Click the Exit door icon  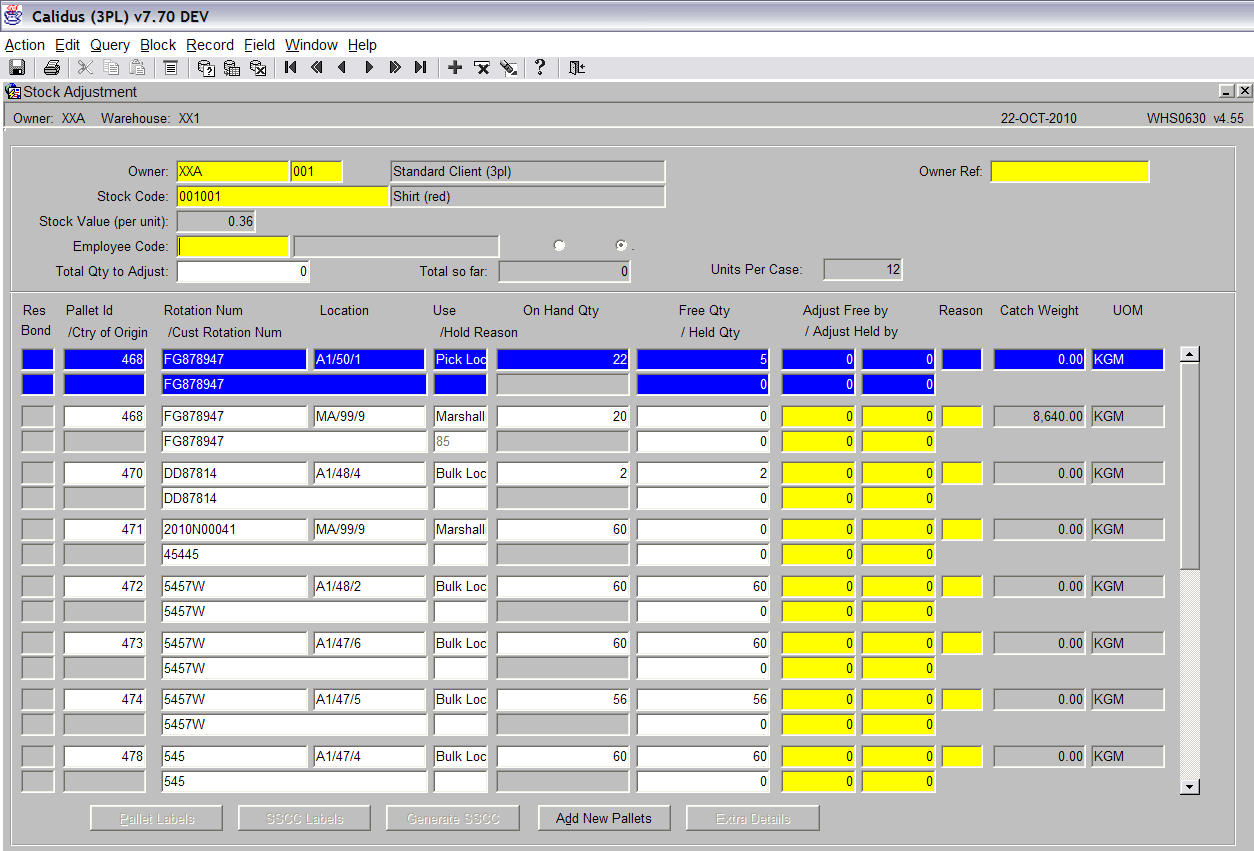click(576, 67)
